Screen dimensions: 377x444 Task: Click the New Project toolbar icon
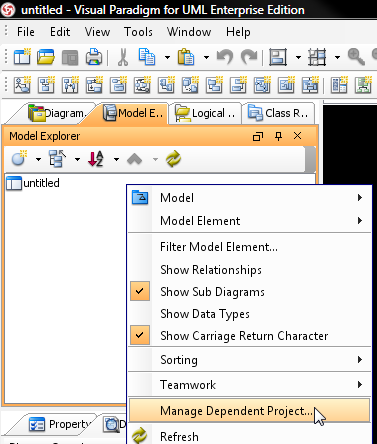[x=22, y=57]
